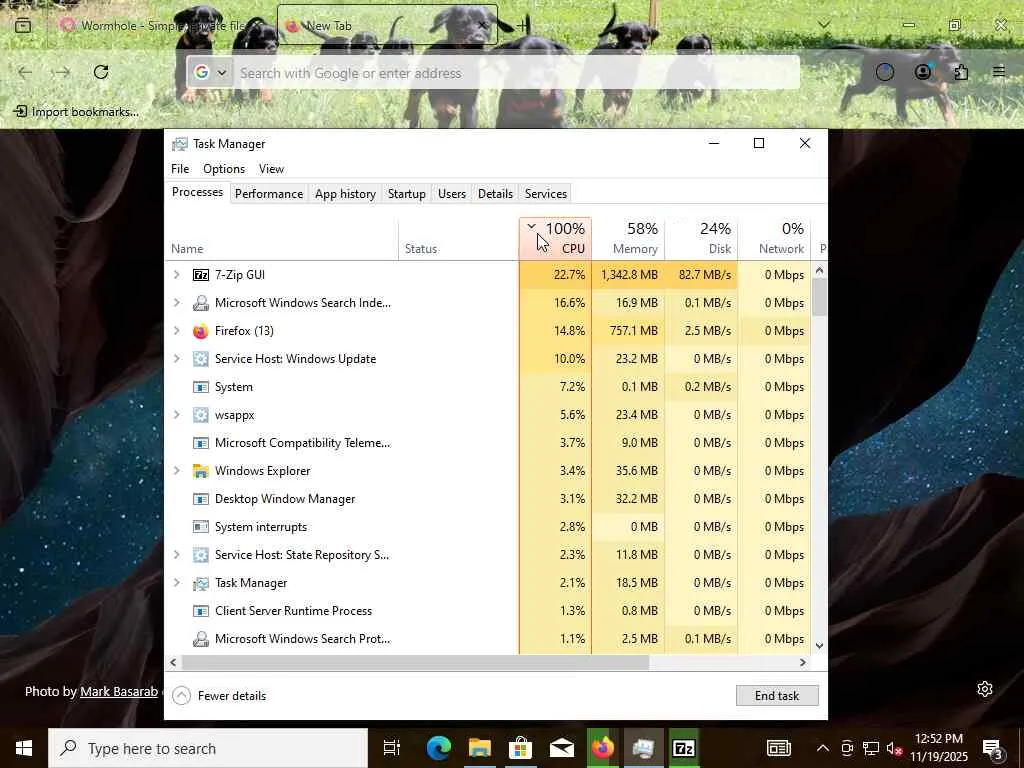This screenshot has width=1024, height=768.
Task: Open Firefox extensions puzzle icon
Action: click(x=961, y=72)
